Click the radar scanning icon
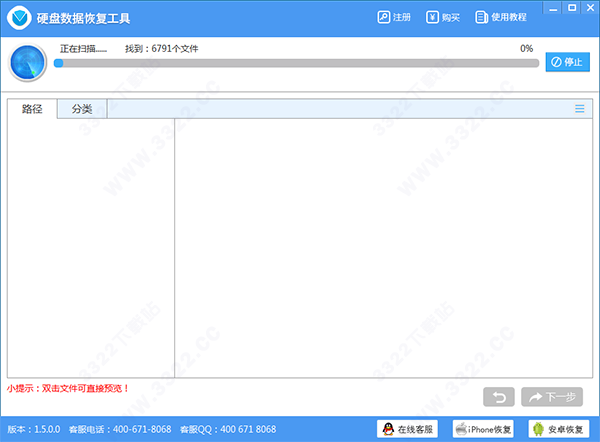600x442 pixels. (28, 63)
